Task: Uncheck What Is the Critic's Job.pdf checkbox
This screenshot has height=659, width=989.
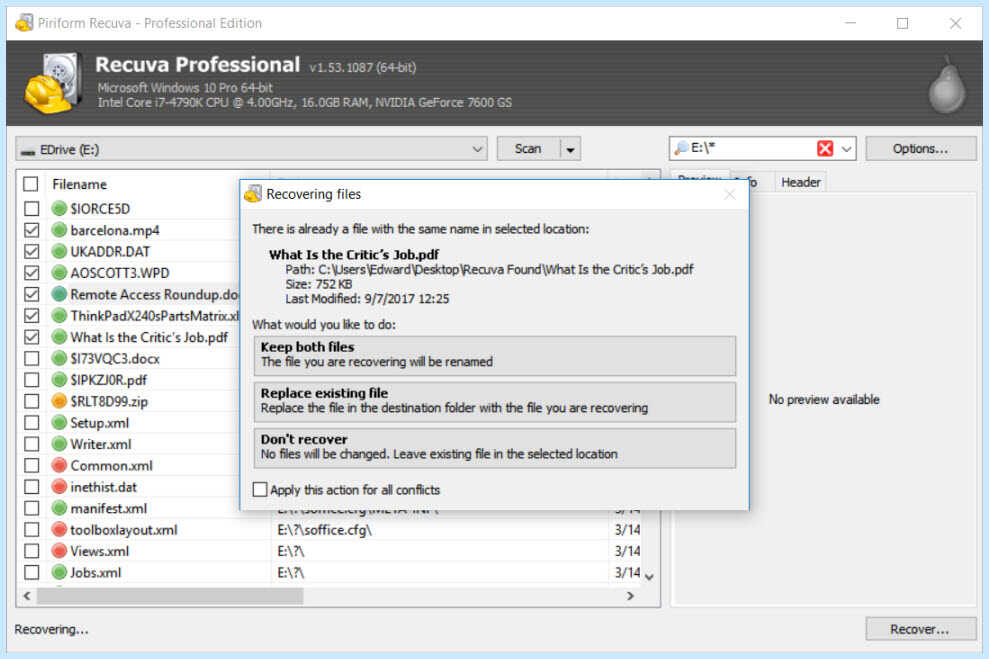Action: click(32, 337)
